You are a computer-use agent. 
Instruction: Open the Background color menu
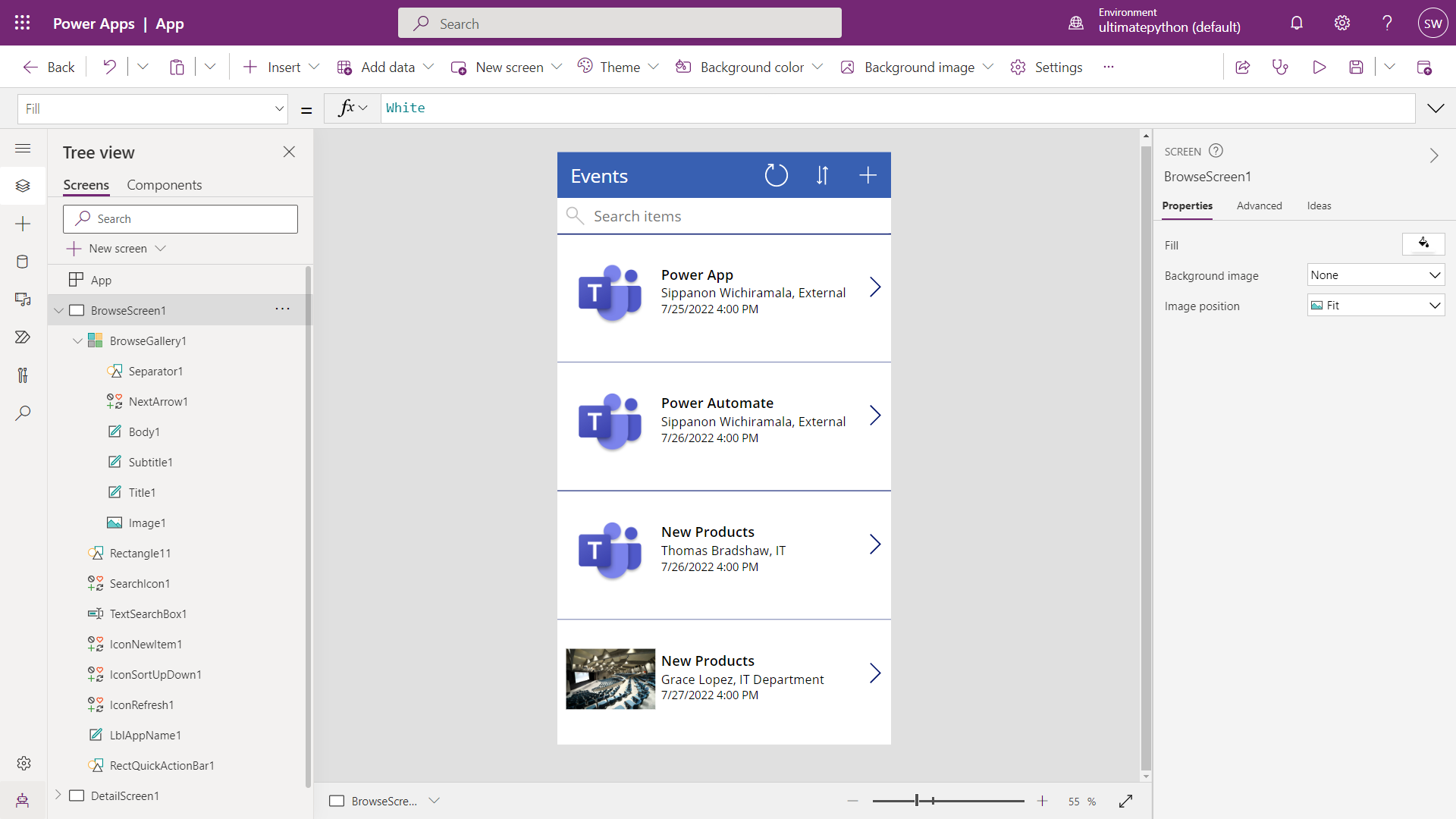(749, 67)
